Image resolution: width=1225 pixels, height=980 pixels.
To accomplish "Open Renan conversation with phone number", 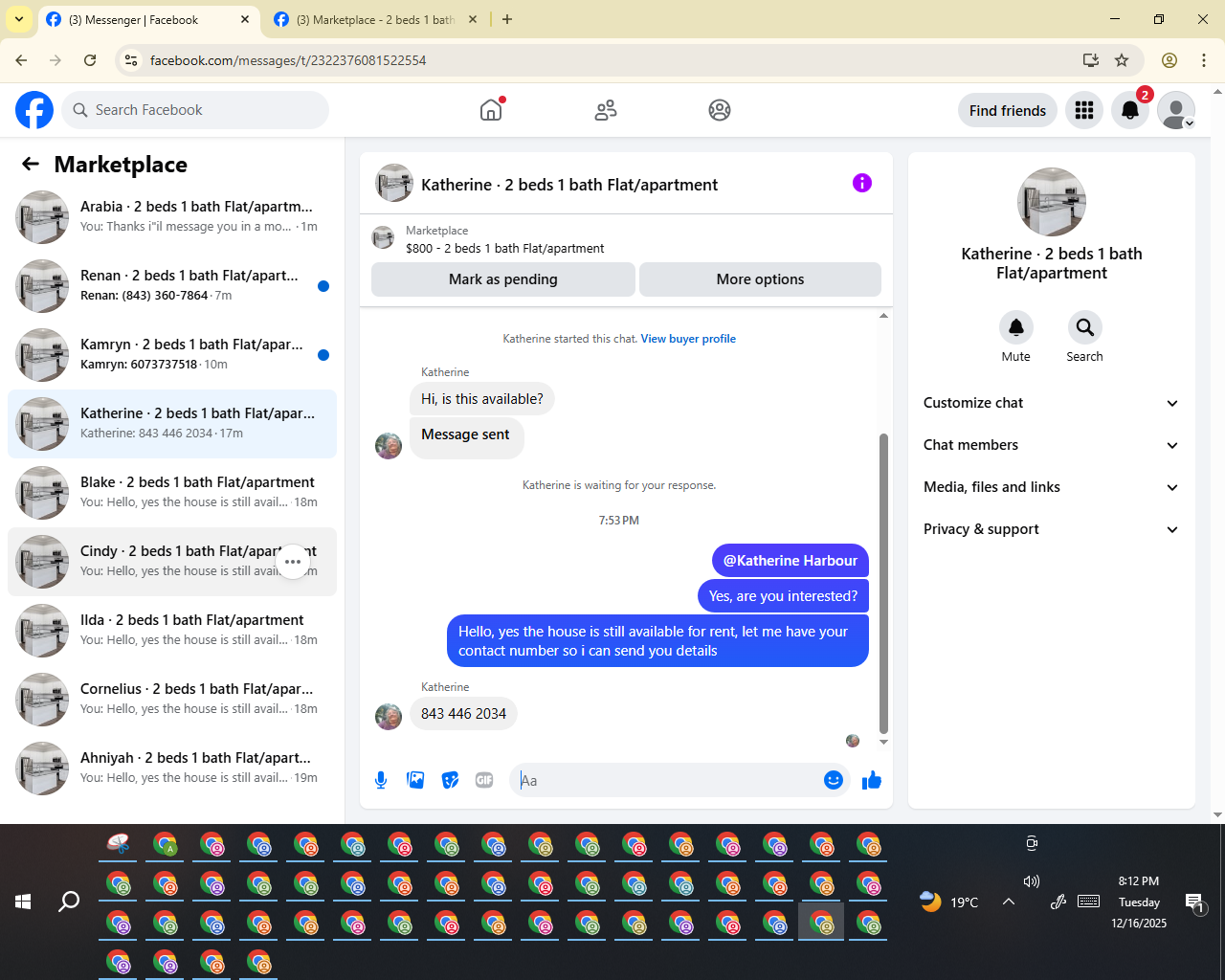I will pos(172,286).
